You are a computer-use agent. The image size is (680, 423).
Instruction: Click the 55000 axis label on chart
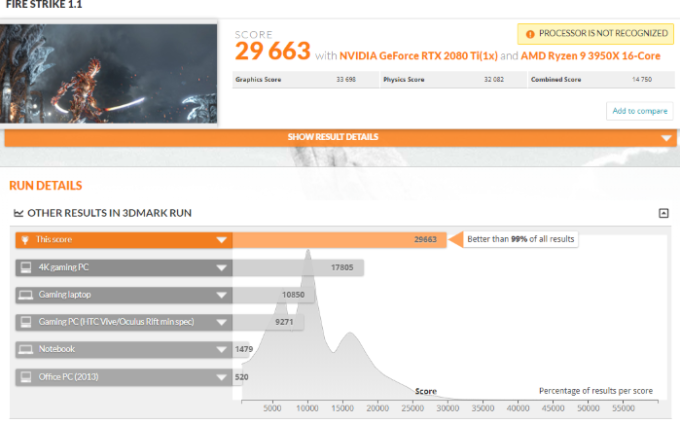pyautogui.click(x=623, y=408)
